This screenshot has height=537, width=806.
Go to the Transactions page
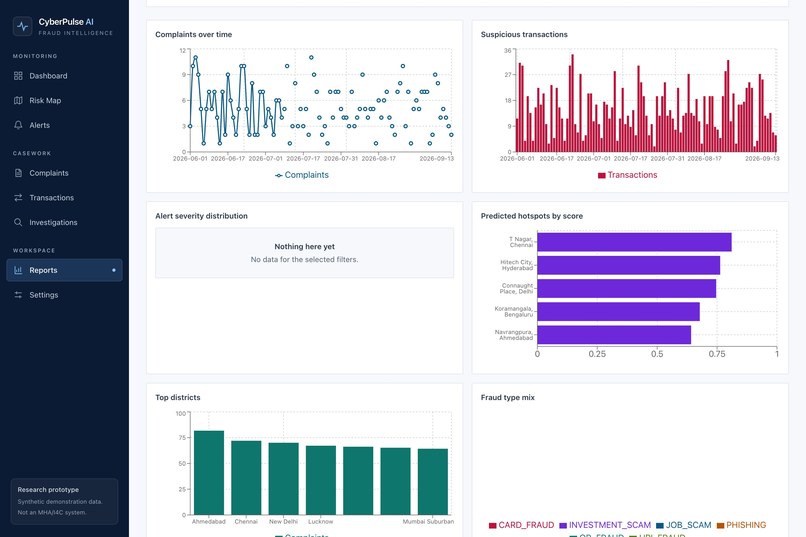pyautogui.click(x=64, y=198)
